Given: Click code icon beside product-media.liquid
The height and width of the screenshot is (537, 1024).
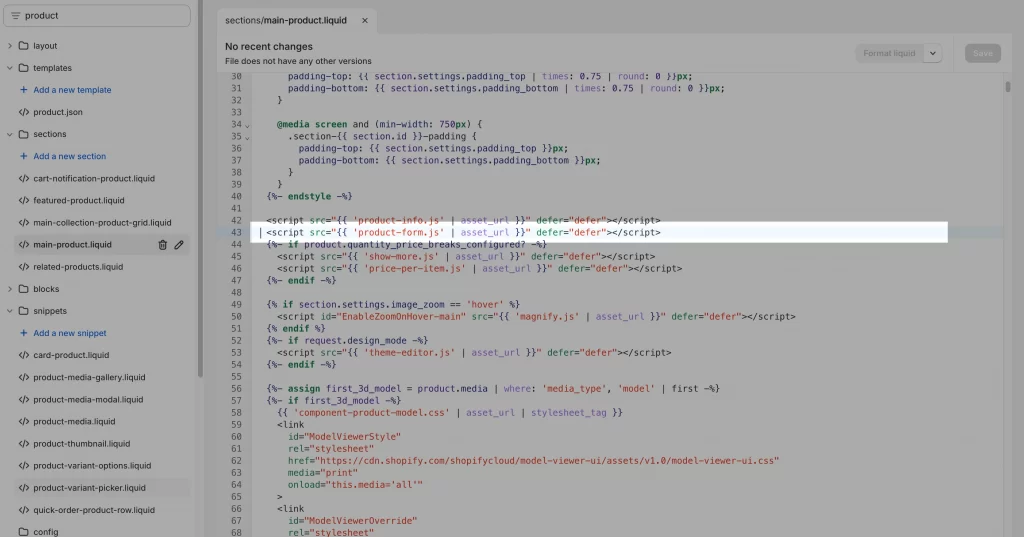Looking at the screenshot, I should pos(24,421).
